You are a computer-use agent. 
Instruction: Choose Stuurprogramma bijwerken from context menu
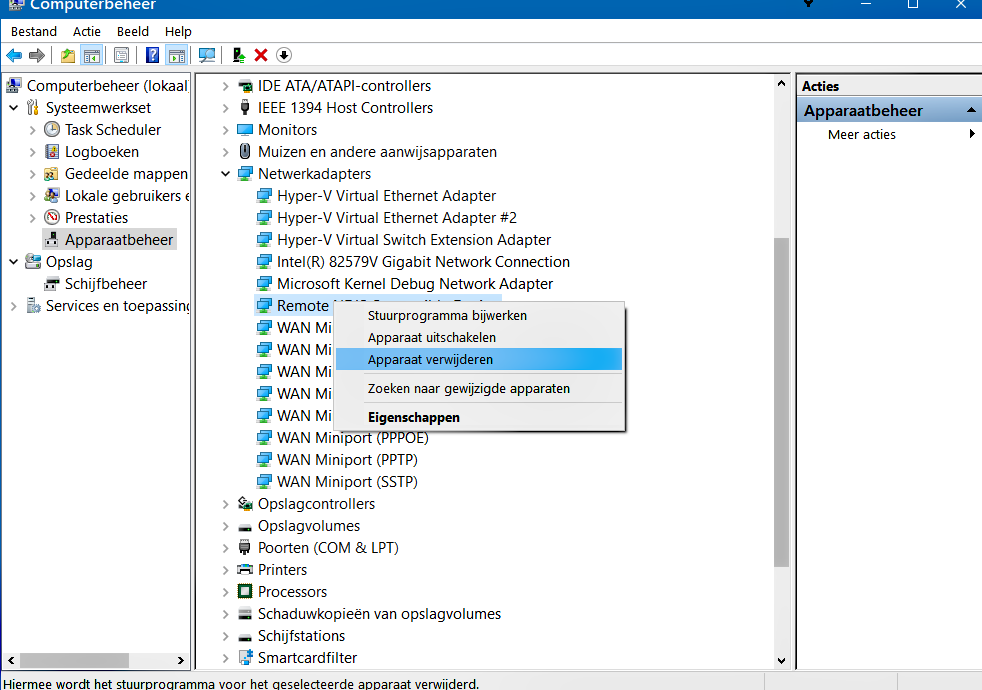(x=479, y=316)
